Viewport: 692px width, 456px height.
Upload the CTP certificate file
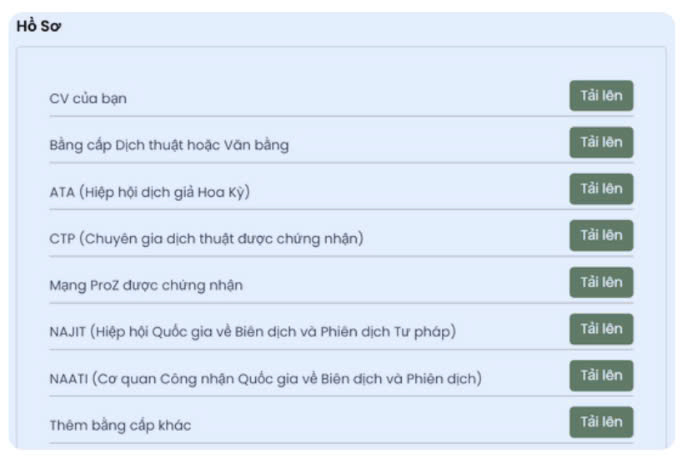click(601, 236)
